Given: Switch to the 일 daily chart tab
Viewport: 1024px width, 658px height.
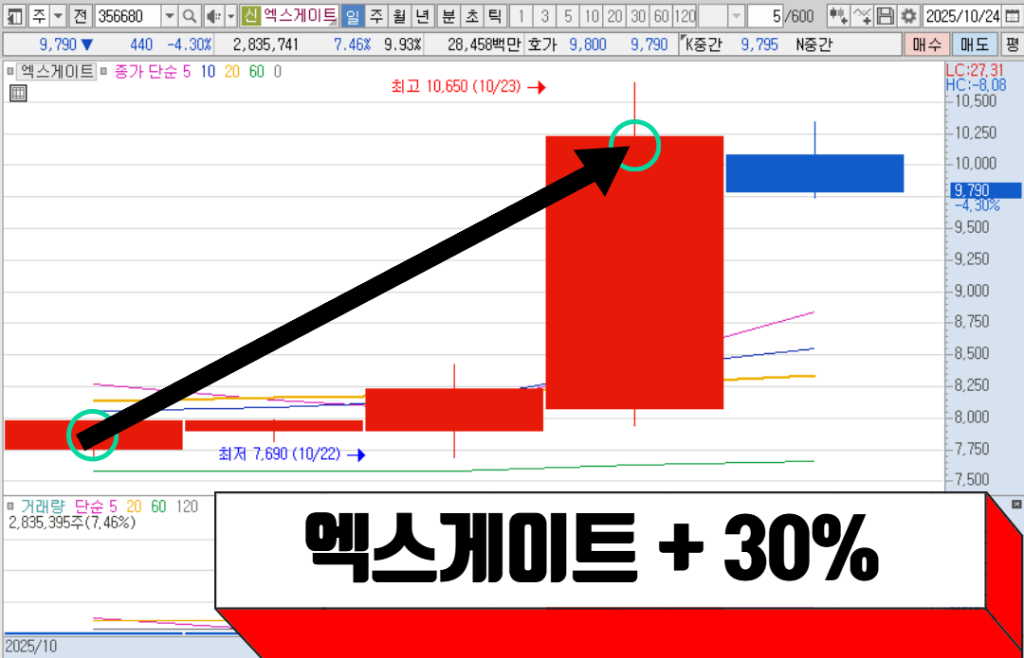Looking at the screenshot, I should pyautogui.click(x=352, y=16).
